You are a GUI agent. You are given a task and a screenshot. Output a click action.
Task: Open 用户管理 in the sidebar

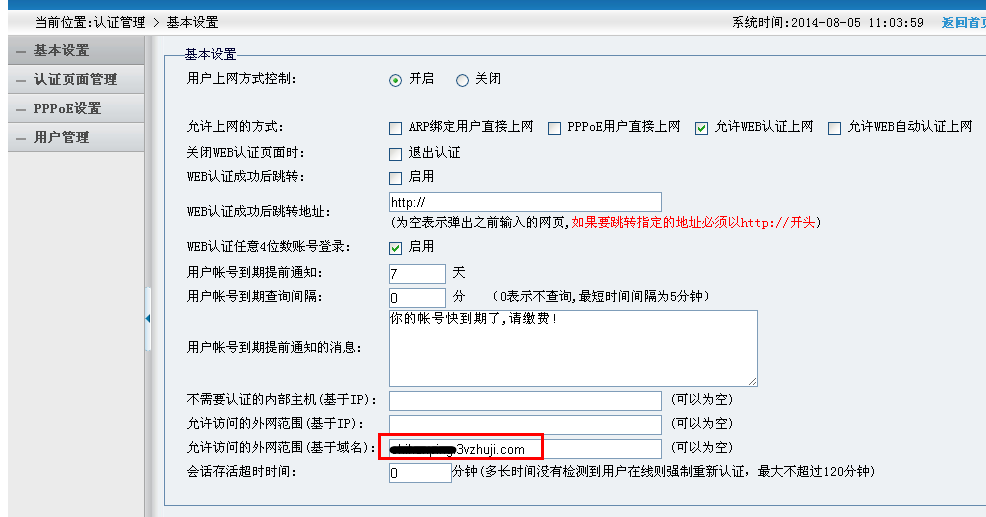62,137
